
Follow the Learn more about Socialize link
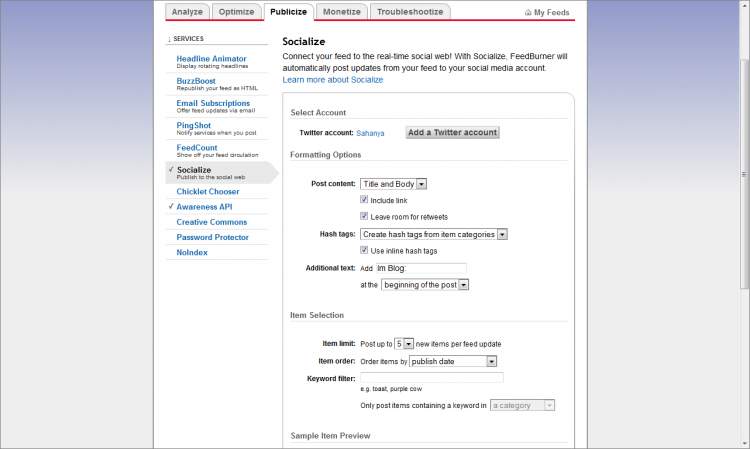click(x=333, y=79)
